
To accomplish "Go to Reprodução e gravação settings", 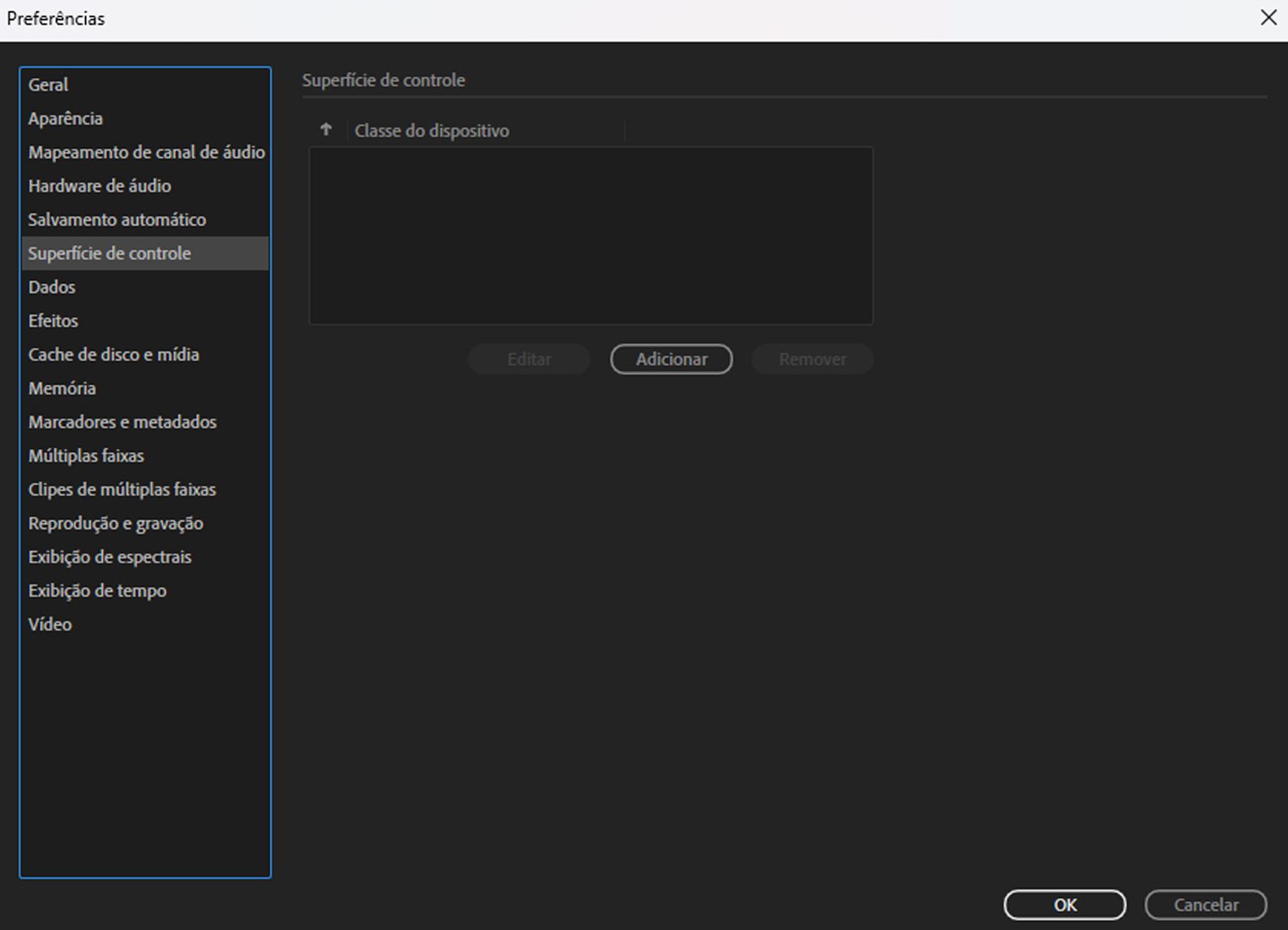I will pos(144,523).
